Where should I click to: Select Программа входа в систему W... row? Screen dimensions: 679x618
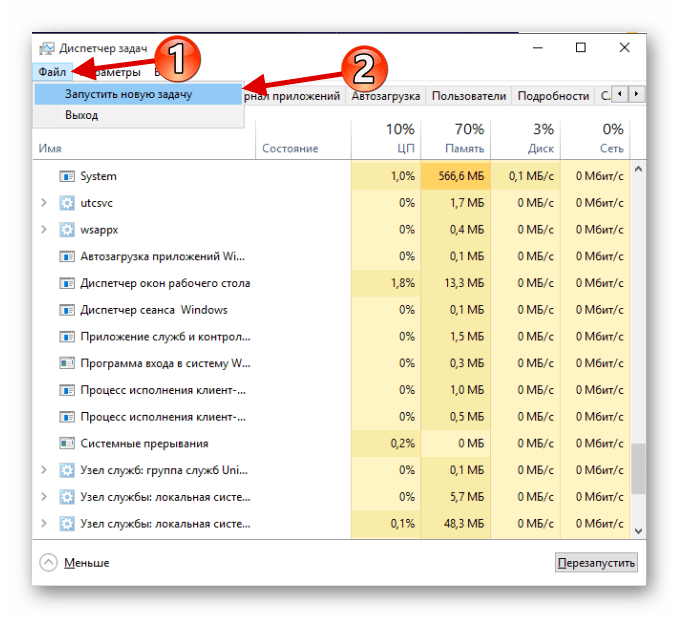tap(331, 363)
